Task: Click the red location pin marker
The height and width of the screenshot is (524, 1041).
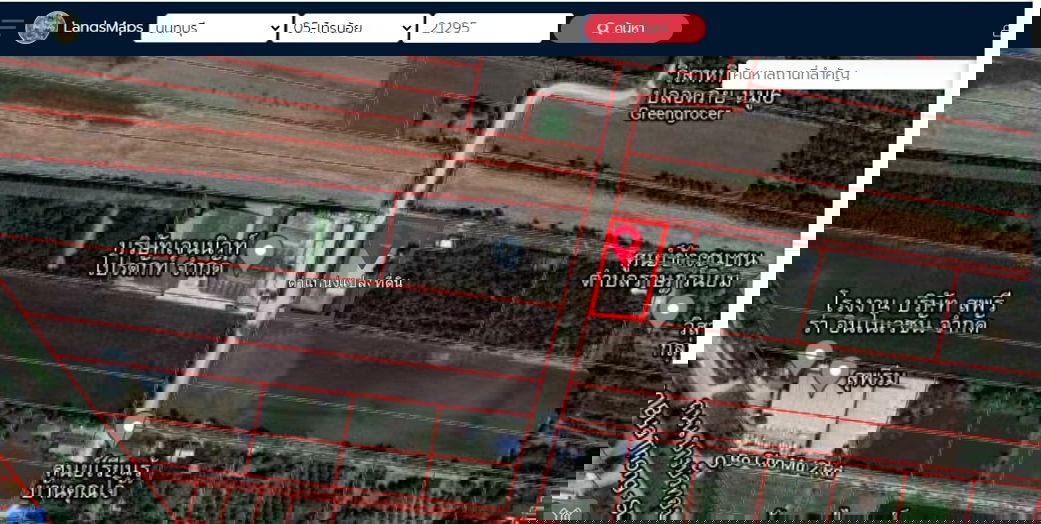Action: click(x=626, y=240)
